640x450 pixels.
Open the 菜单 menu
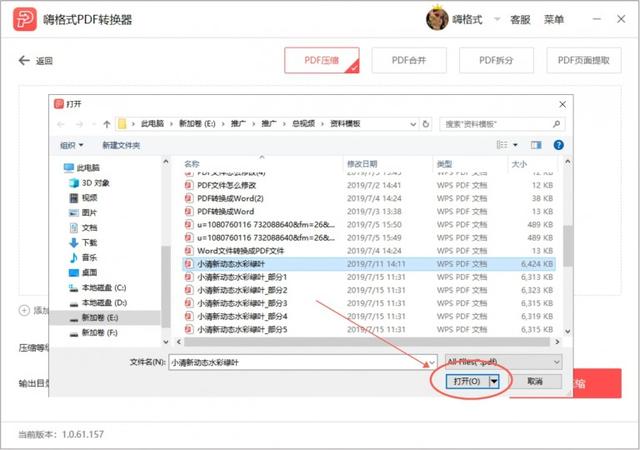[554, 19]
